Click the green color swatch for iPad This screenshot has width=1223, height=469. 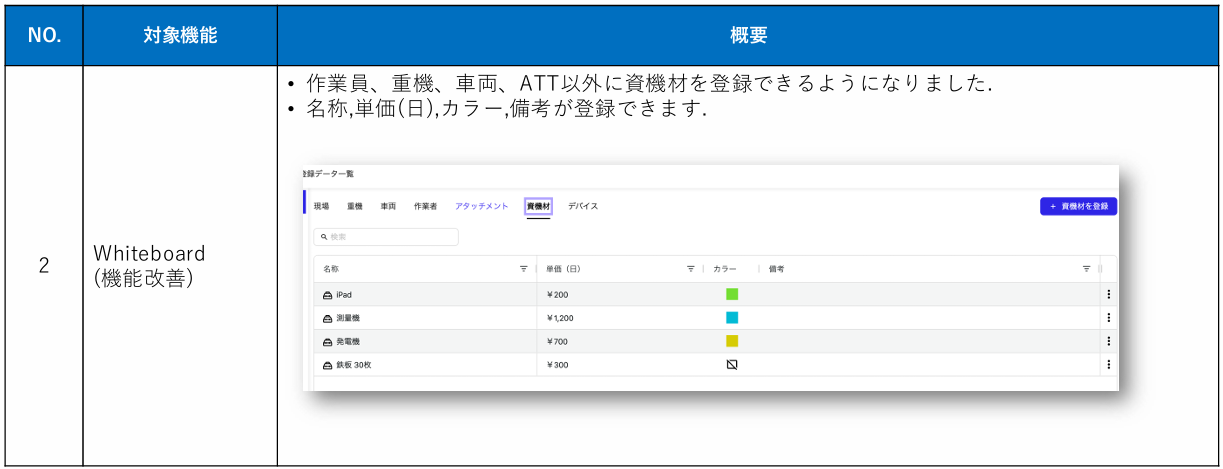[x=732, y=295]
